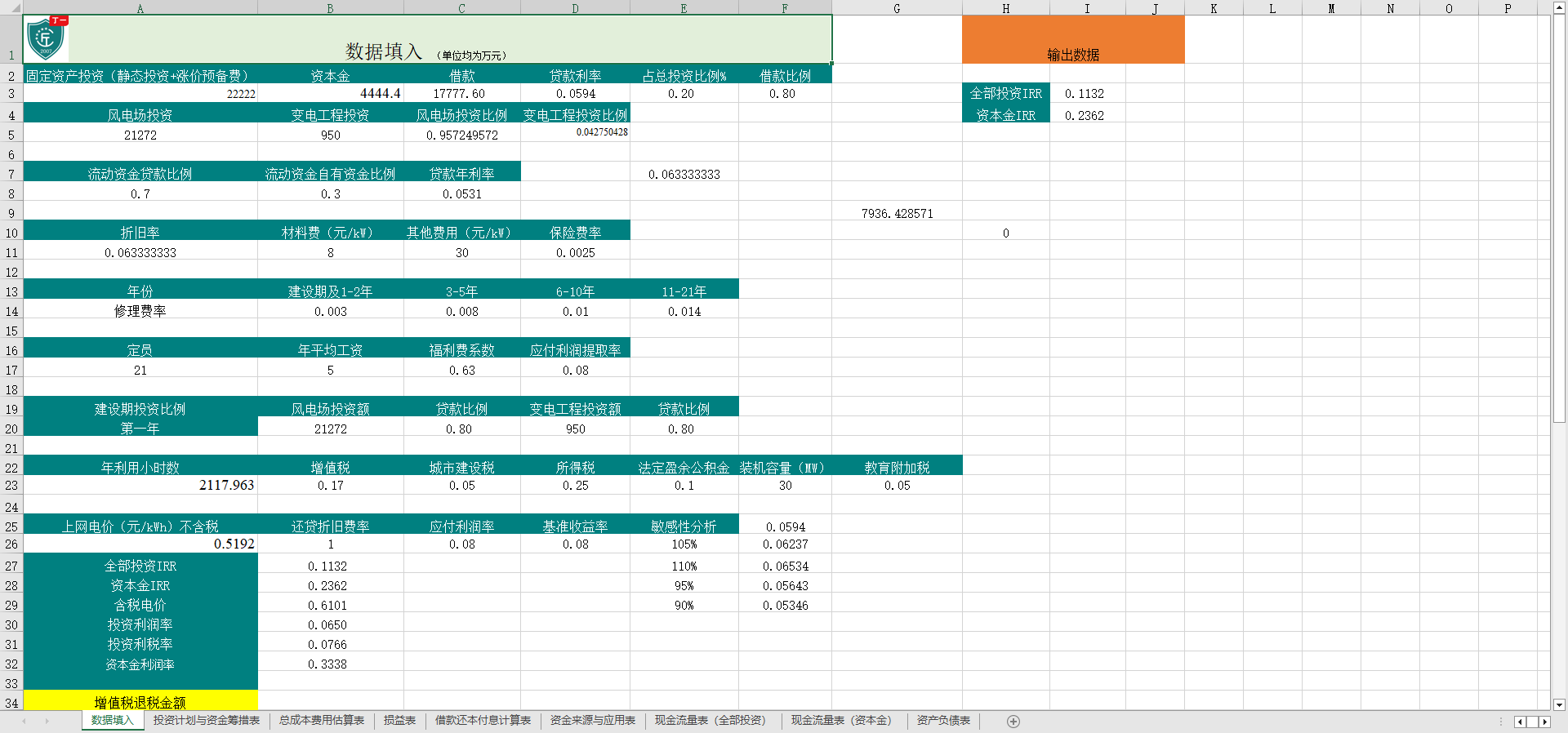Select column P header
Screen dimensions: 1568x733
(x=1508, y=8)
